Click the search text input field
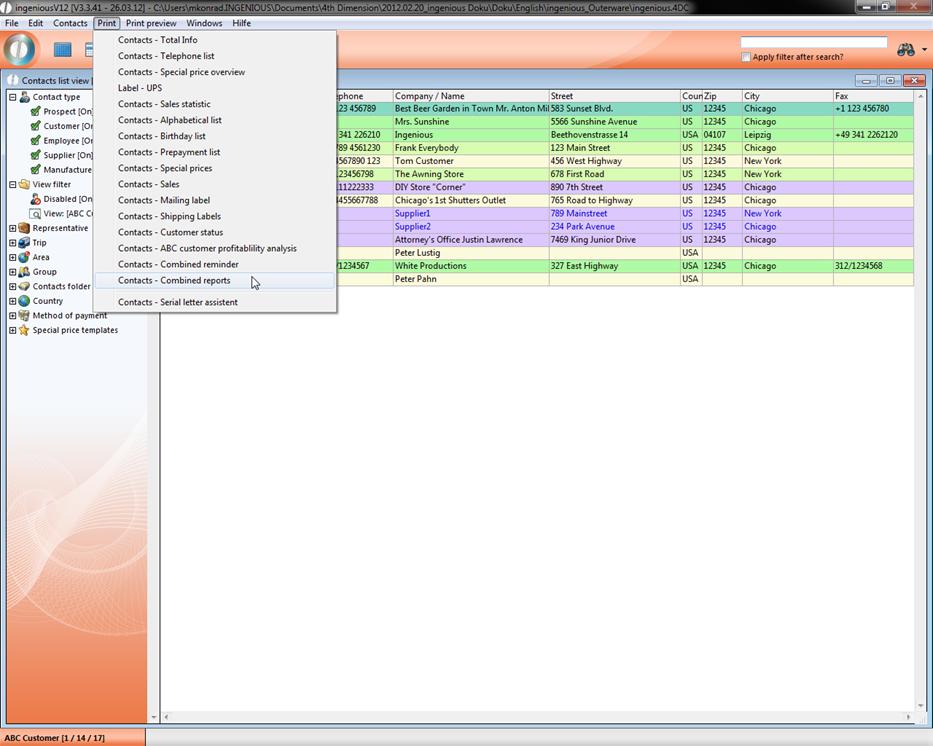The width and height of the screenshot is (933, 746). (813, 42)
